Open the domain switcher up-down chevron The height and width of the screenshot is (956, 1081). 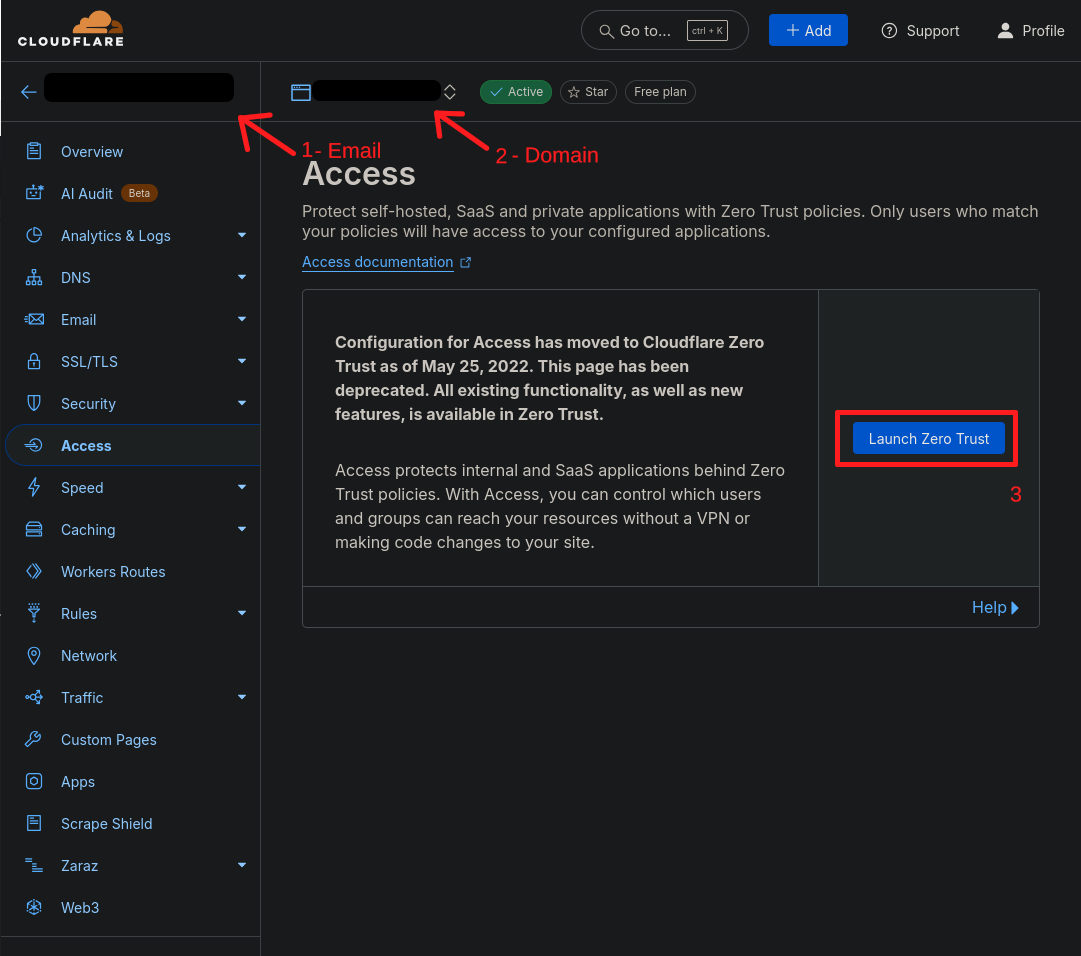449,92
